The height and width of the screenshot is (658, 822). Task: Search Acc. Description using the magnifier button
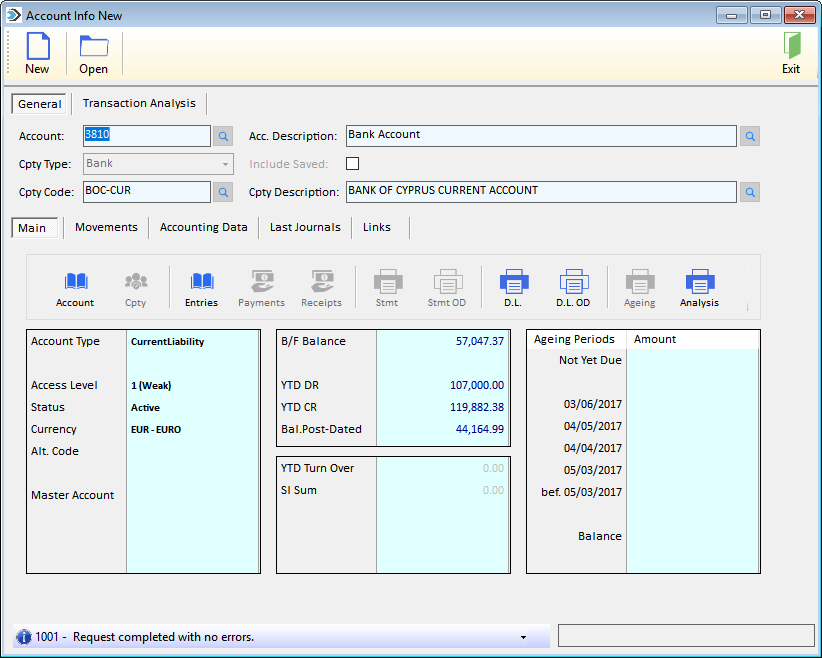pyautogui.click(x=750, y=136)
